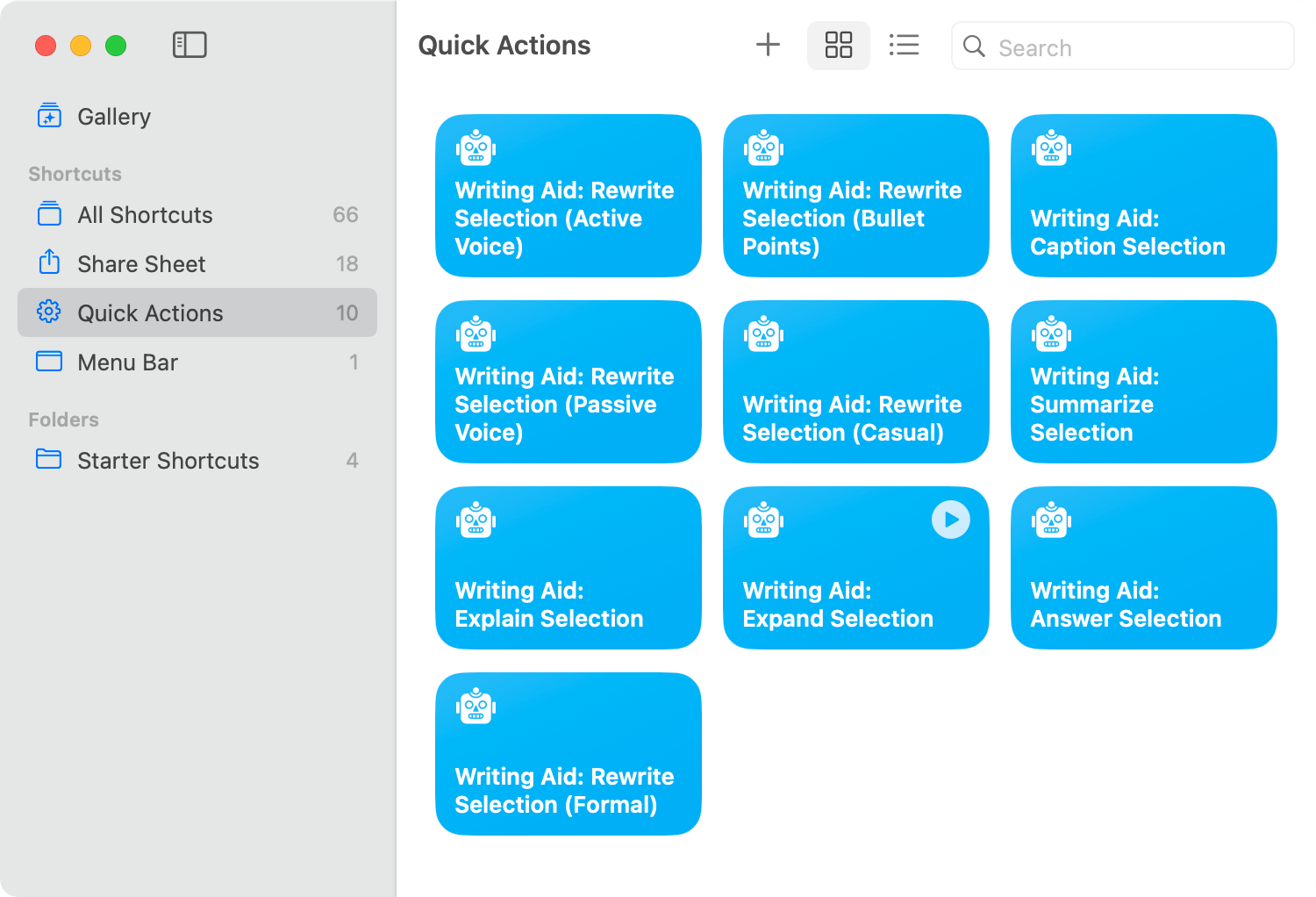Switch to list view icon
This screenshot has width=1316, height=897.
904,45
